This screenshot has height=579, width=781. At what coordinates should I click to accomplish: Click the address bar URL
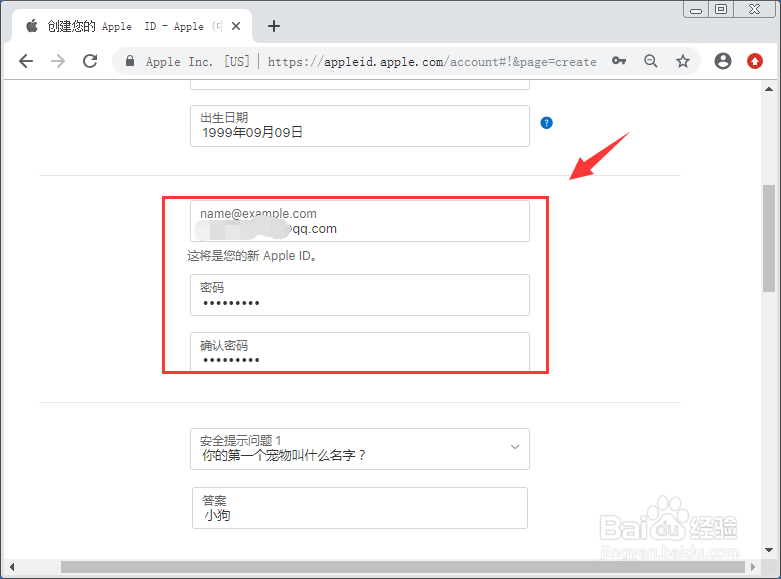pos(432,62)
